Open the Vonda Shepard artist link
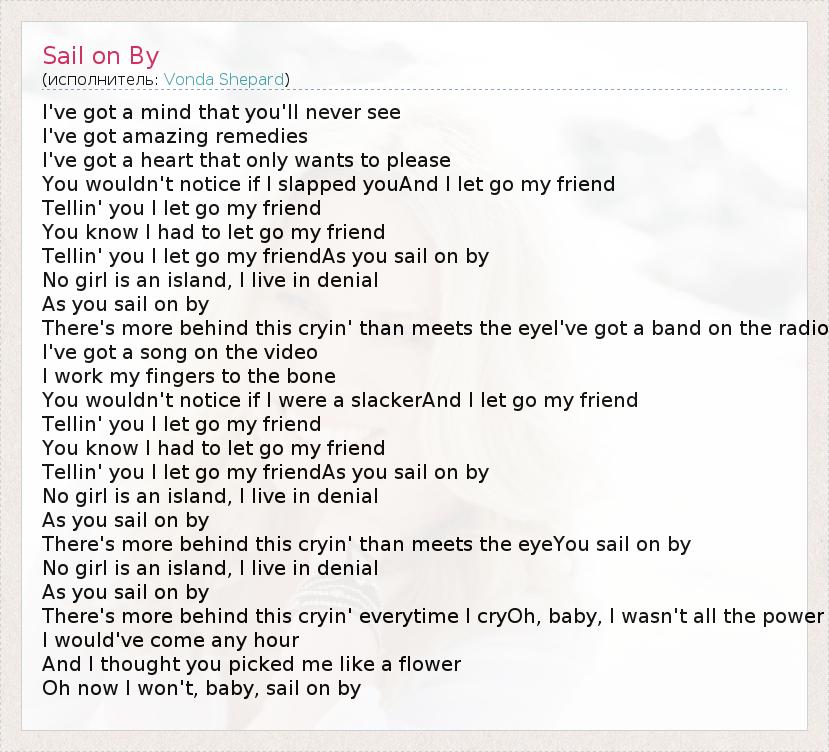This screenshot has width=829, height=752. click(224, 79)
